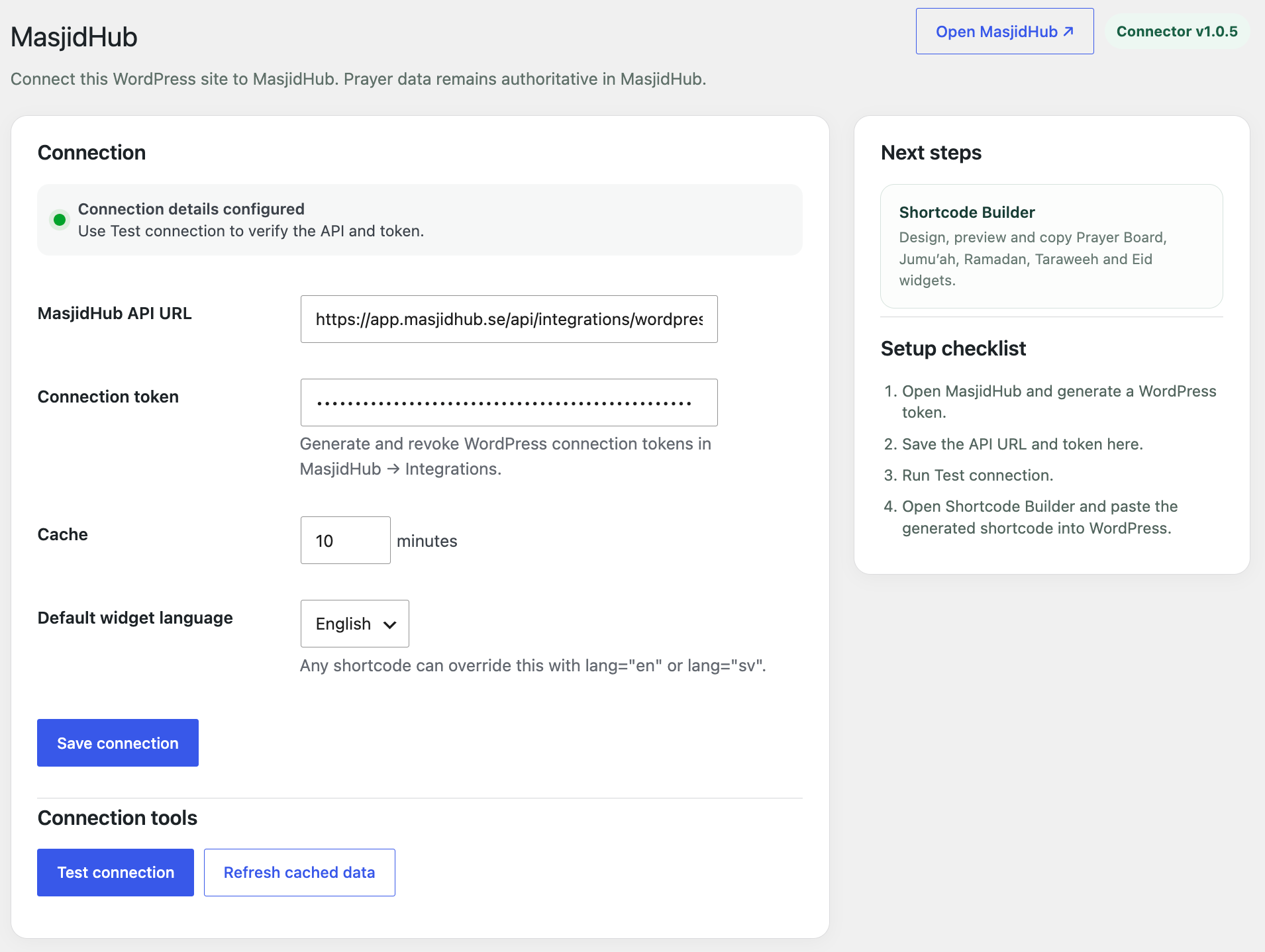Click the Connector v1.0.5 version badge
This screenshot has height=952, width=1265.
pos(1177,31)
